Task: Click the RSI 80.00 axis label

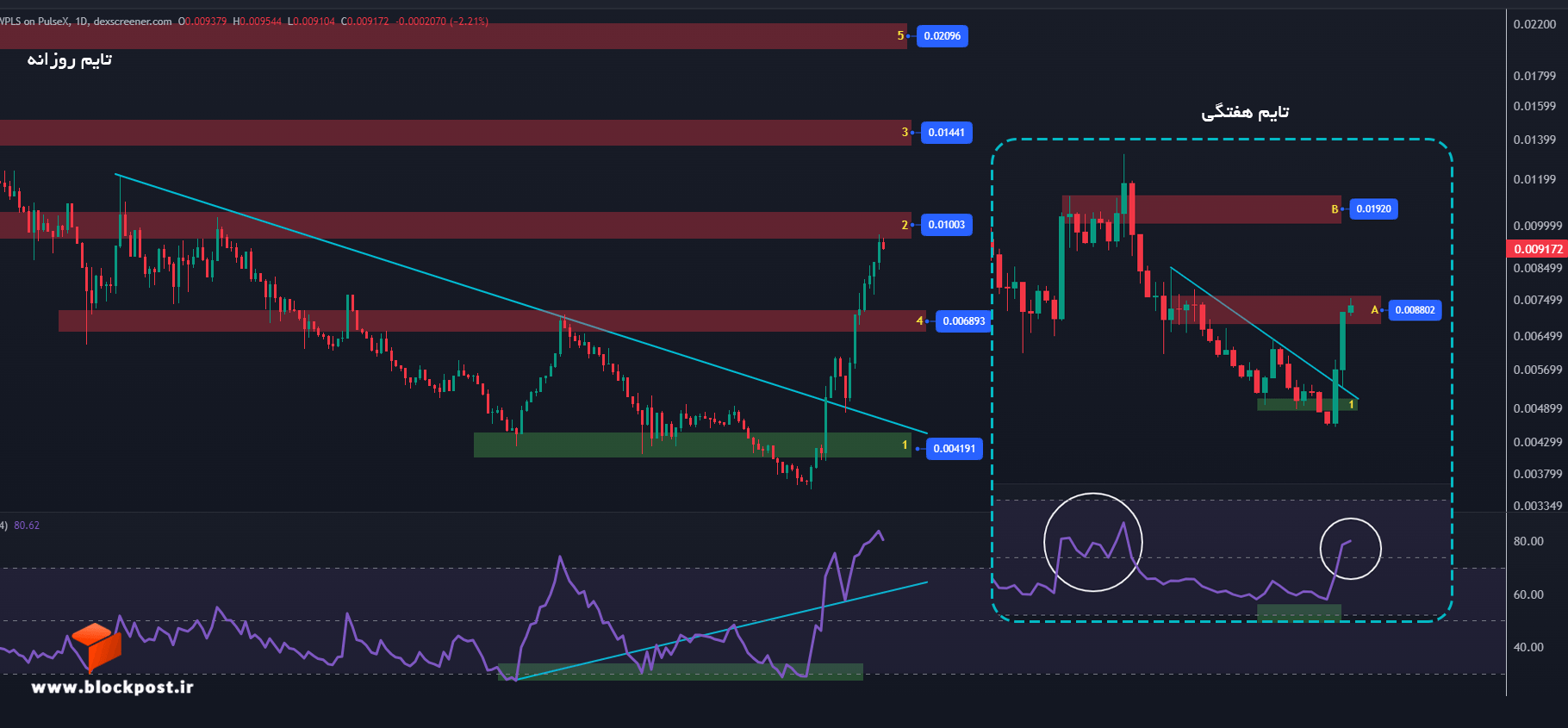Action: point(1528,541)
